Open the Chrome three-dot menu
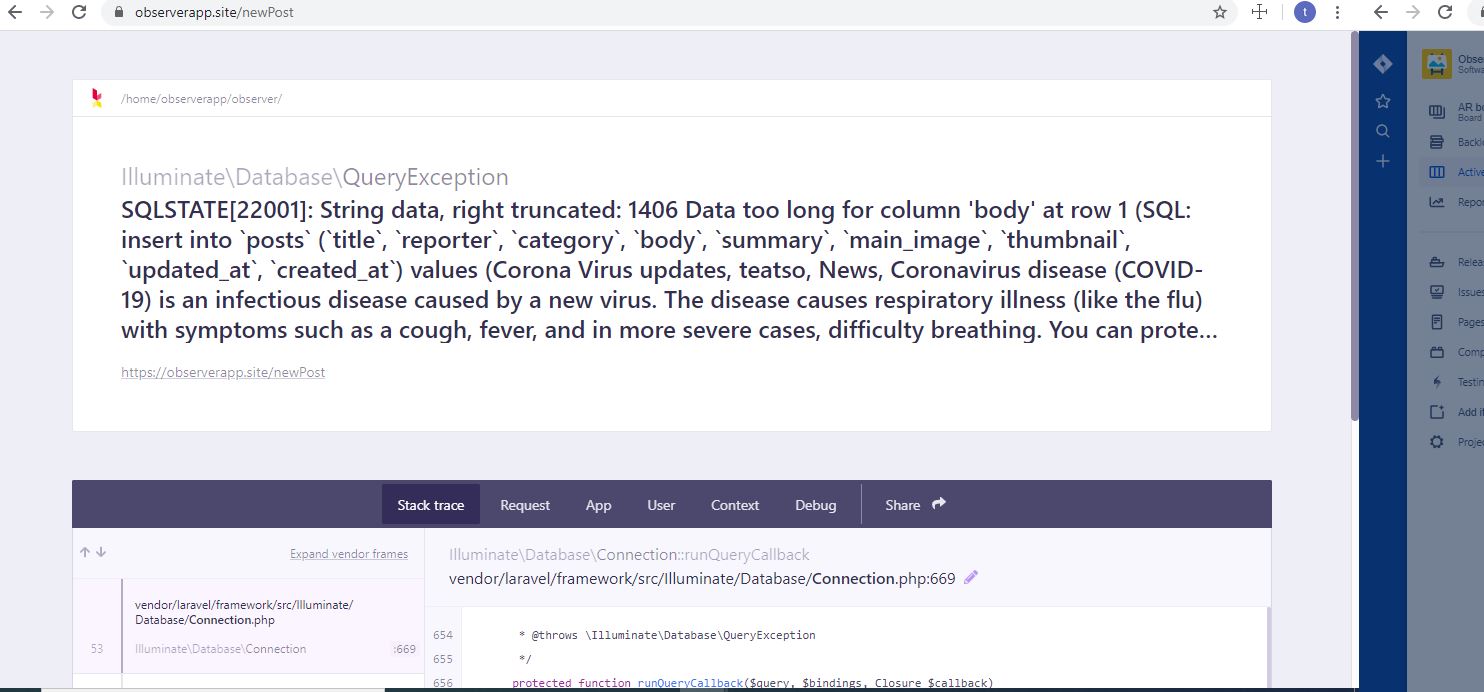Image resolution: width=1484 pixels, height=692 pixels. (x=1337, y=13)
